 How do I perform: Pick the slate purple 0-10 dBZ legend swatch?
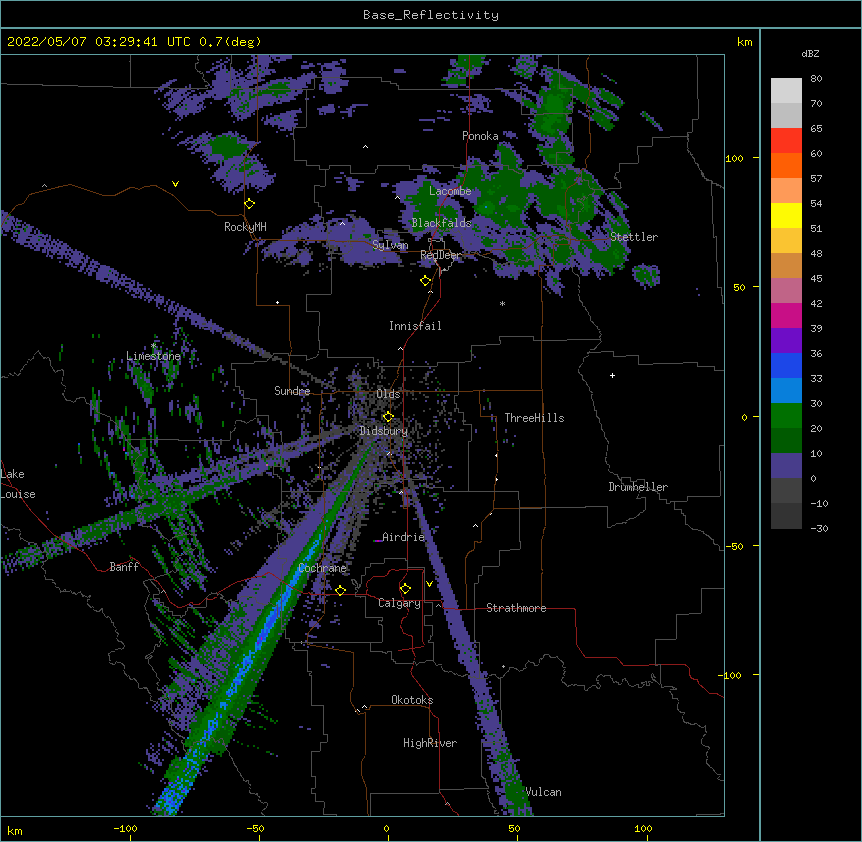click(x=786, y=466)
